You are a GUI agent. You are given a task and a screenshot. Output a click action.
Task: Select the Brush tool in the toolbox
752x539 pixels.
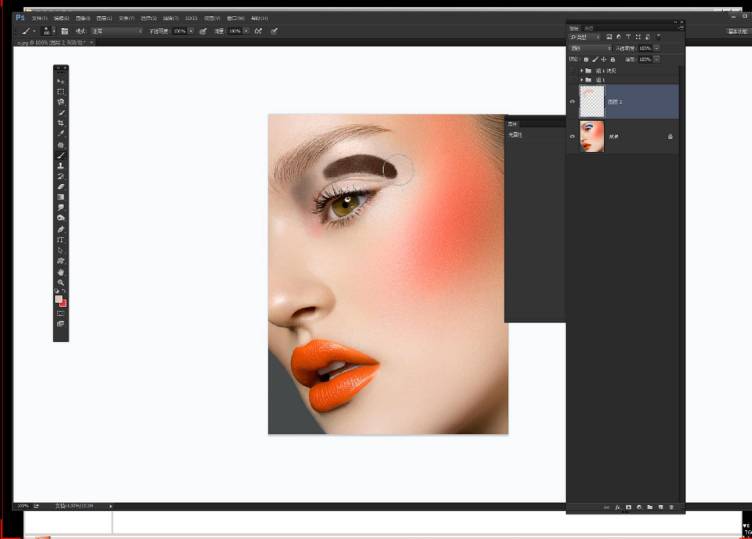click(x=61, y=155)
